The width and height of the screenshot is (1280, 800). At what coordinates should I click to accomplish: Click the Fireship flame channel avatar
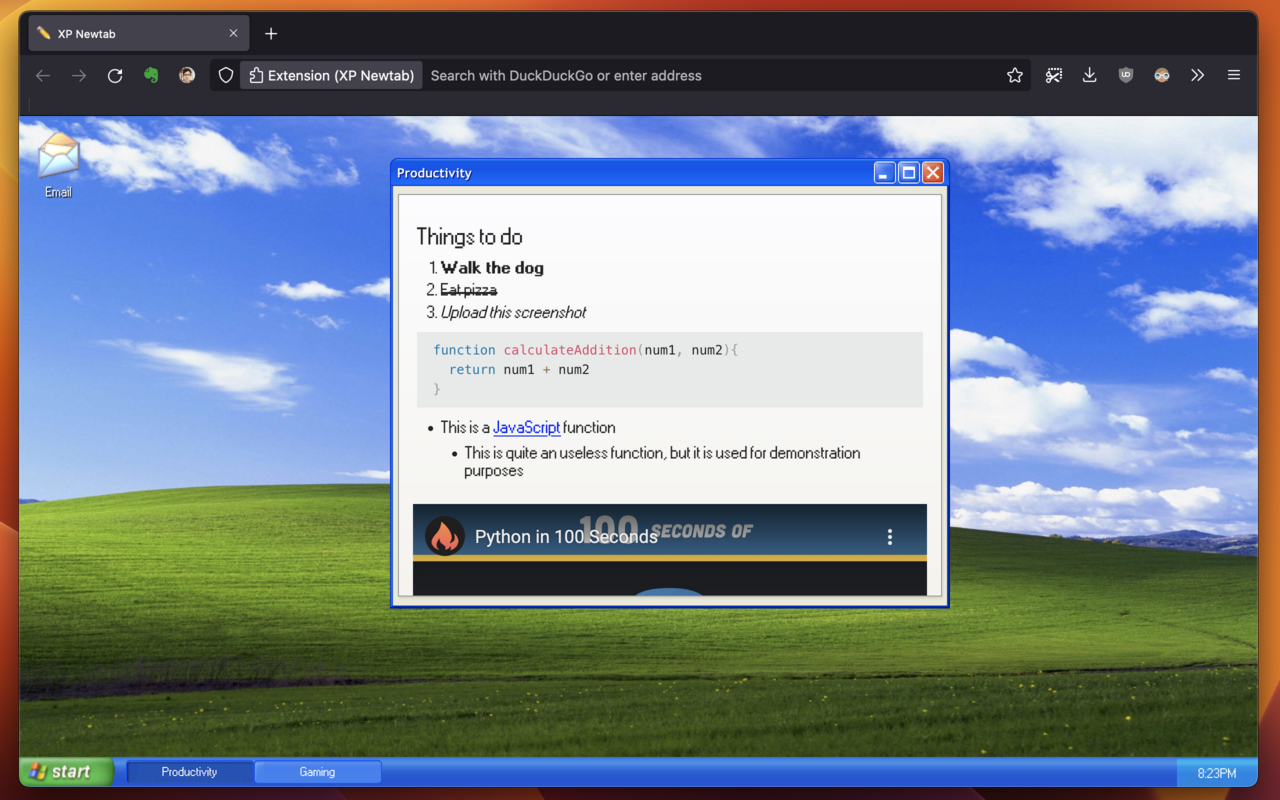[445, 536]
